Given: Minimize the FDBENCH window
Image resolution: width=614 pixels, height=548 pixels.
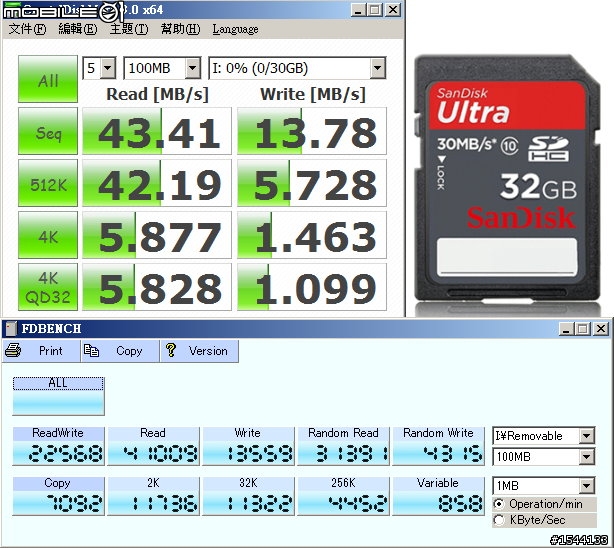Looking at the screenshot, I should click(565, 329).
